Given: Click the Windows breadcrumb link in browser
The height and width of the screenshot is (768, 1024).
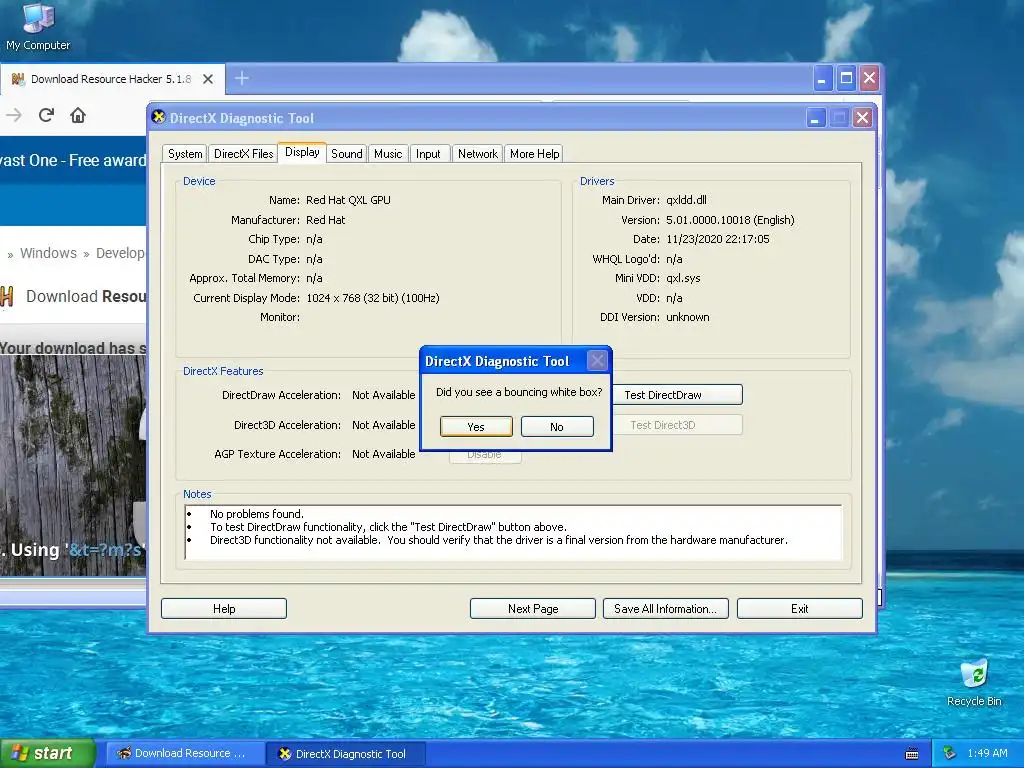Looking at the screenshot, I should pyautogui.click(x=48, y=253).
